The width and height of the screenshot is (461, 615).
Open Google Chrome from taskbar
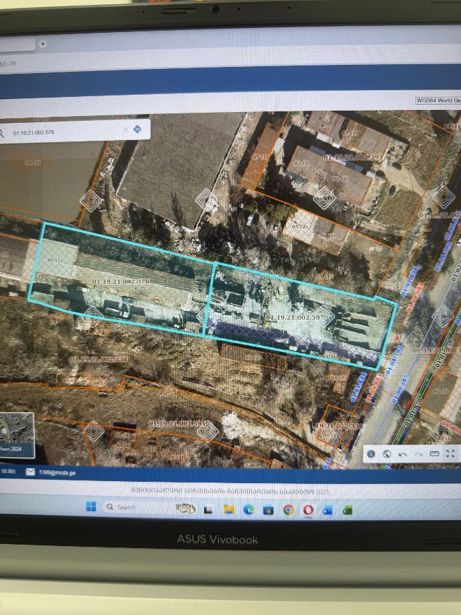288,510
